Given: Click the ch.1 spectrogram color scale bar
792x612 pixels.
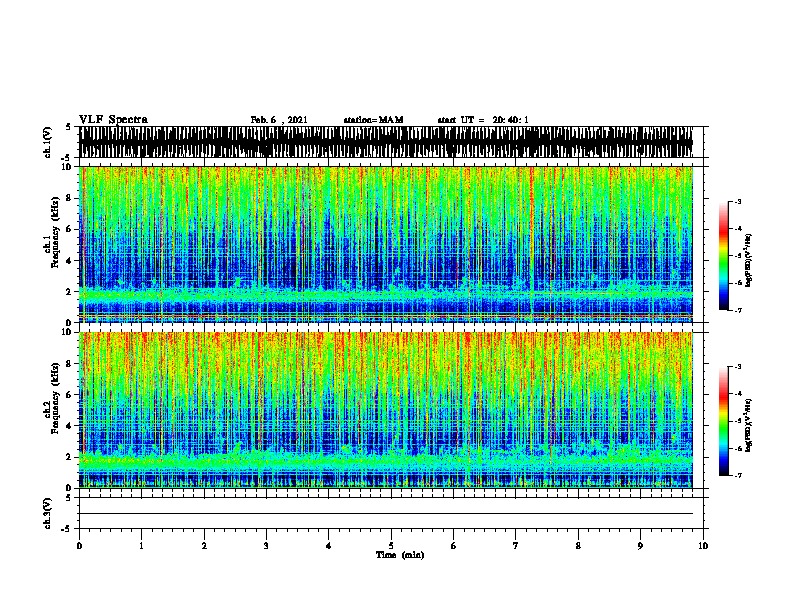Looking at the screenshot, I should (724, 256).
